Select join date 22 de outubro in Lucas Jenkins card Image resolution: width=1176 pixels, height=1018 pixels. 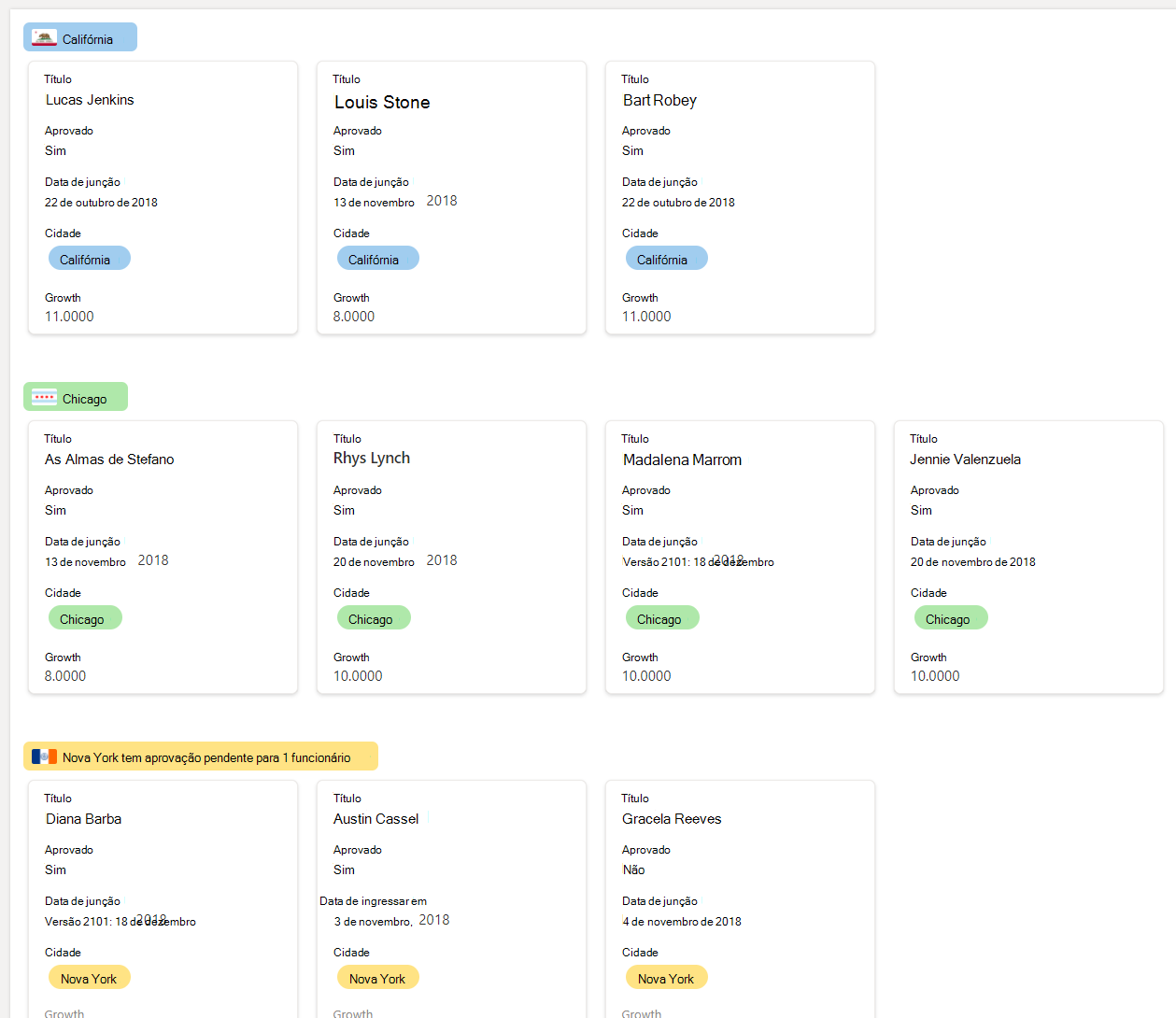click(x=101, y=203)
